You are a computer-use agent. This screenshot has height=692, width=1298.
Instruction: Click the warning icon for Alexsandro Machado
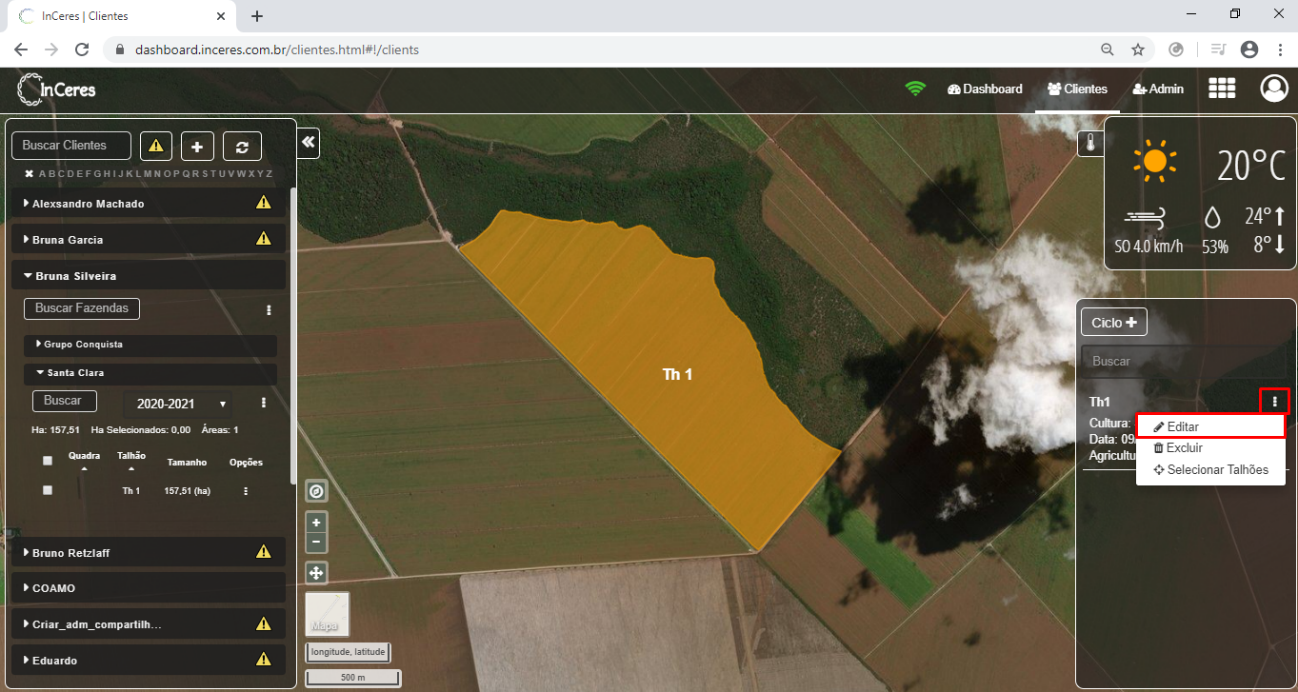263,202
